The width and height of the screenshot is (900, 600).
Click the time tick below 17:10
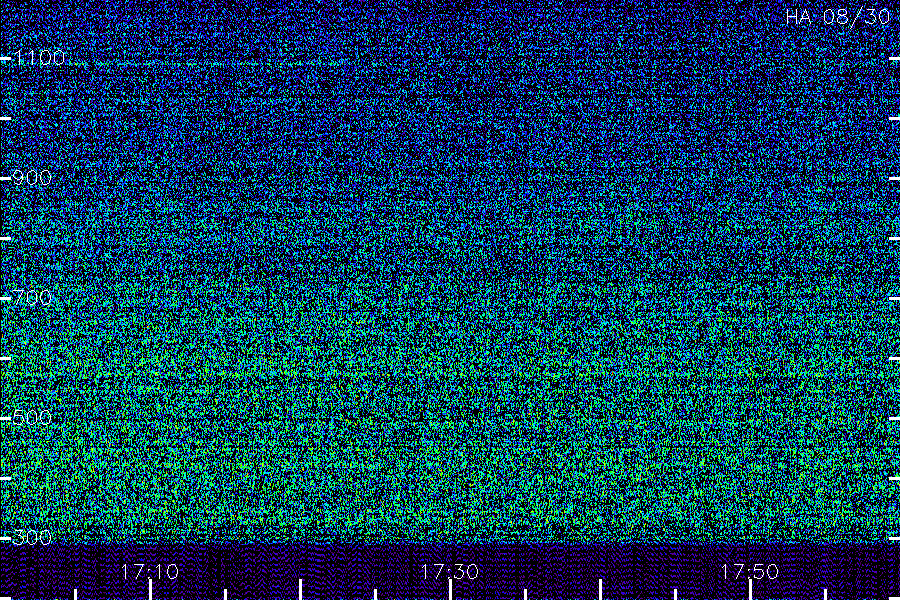[150, 590]
